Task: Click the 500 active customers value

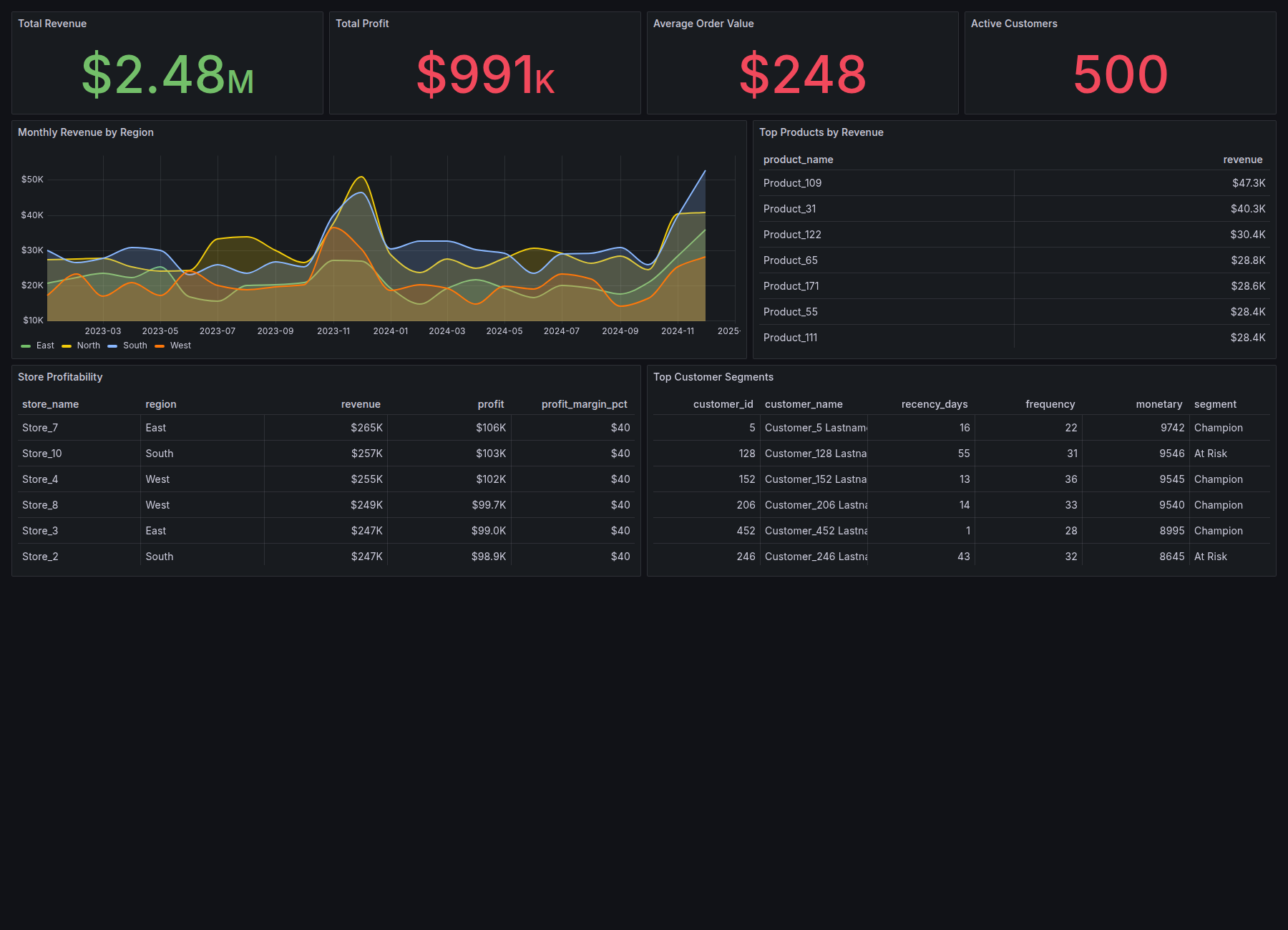Action: [x=1121, y=74]
